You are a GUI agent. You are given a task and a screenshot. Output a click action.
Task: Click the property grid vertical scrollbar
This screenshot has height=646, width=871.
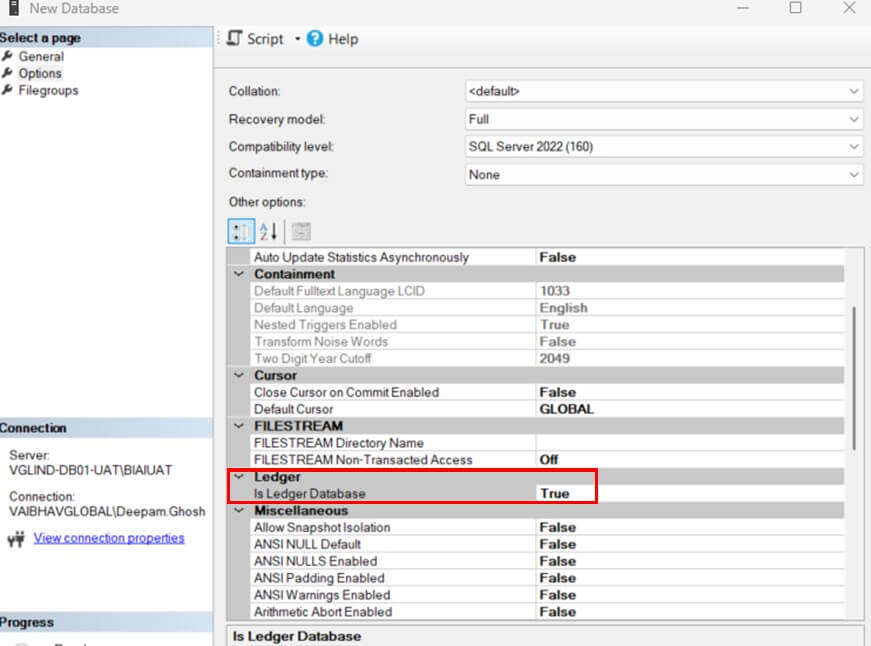pyautogui.click(x=854, y=378)
